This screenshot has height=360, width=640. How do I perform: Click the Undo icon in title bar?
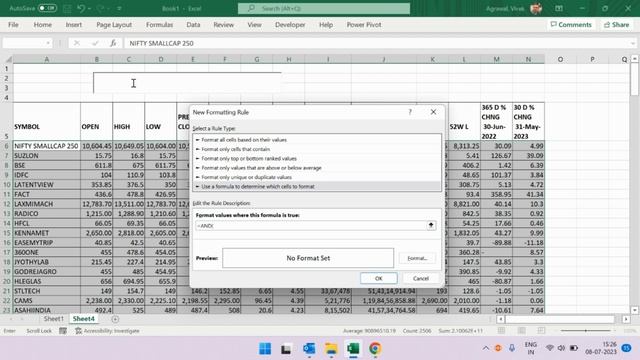tap(80, 8)
